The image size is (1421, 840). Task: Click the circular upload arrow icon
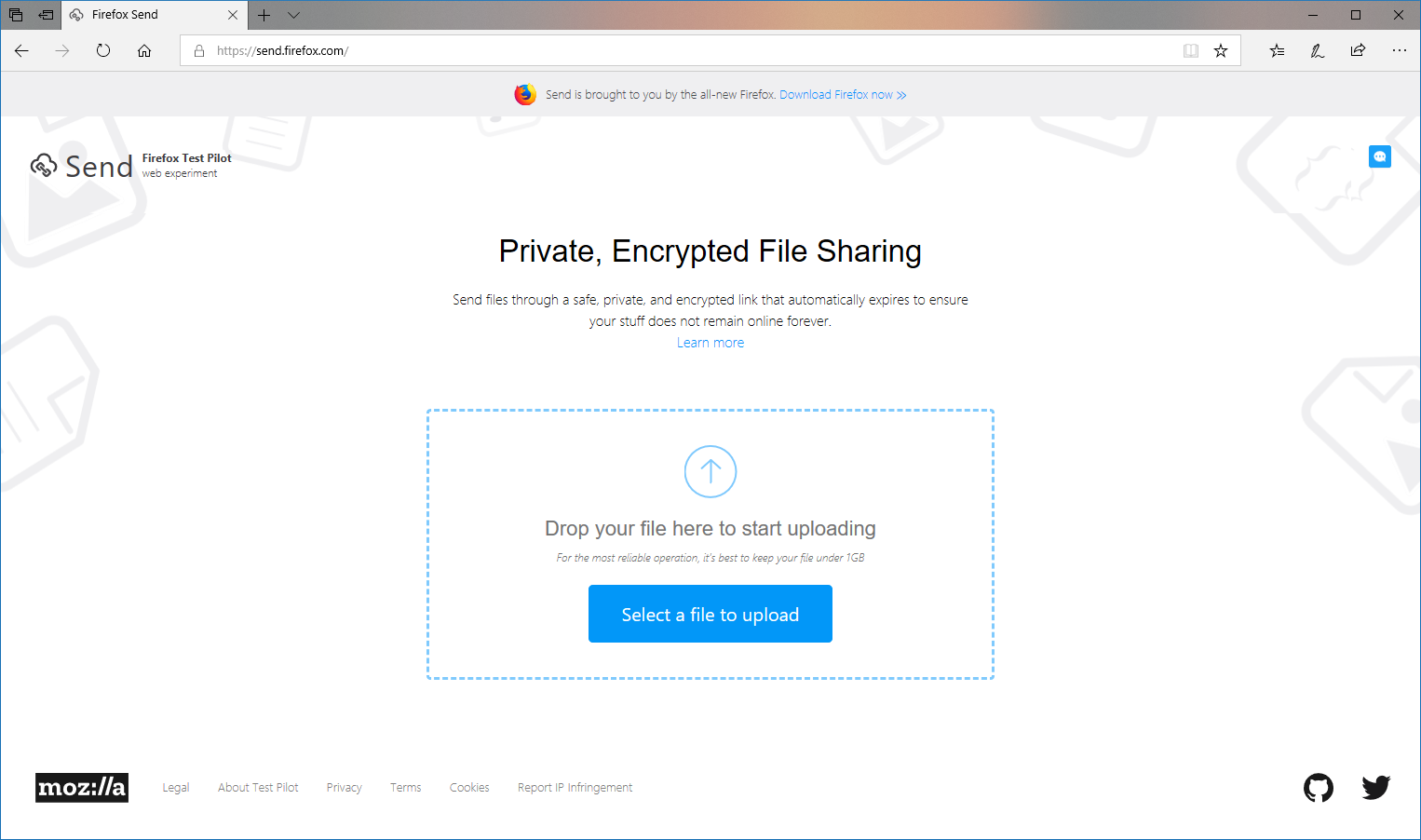tap(710, 471)
